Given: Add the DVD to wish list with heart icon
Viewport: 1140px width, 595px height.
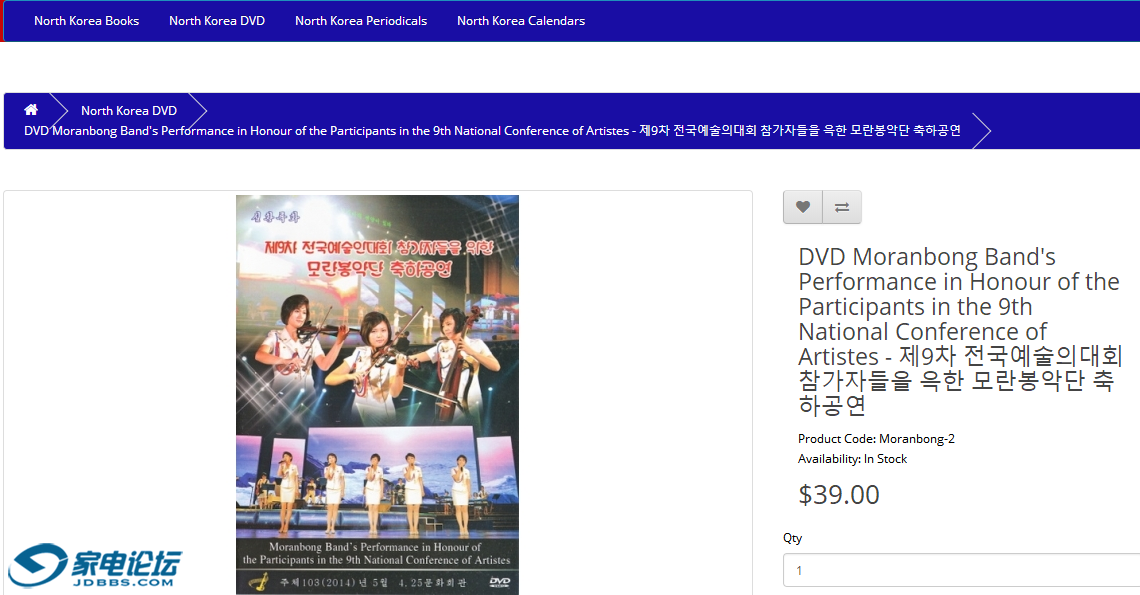Looking at the screenshot, I should tap(802, 207).
